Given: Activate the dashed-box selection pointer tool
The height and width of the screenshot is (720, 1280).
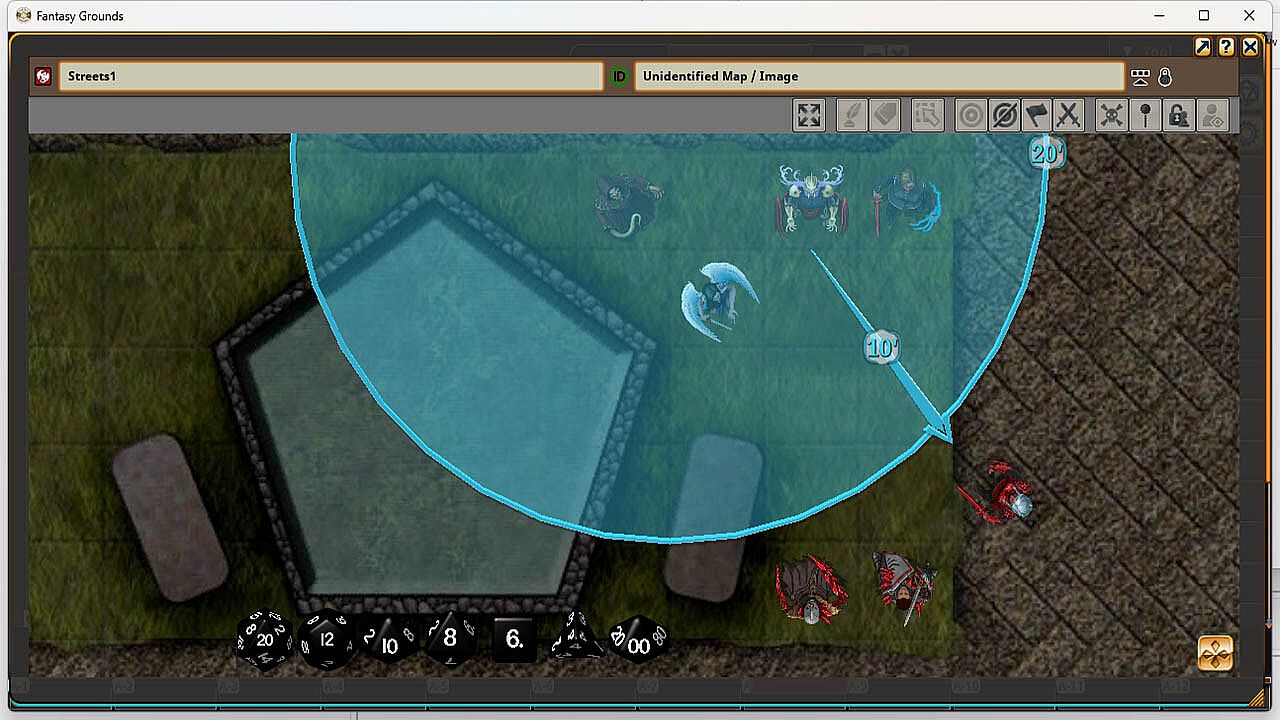Looking at the screenshot, I should click(x=927, y=116).
